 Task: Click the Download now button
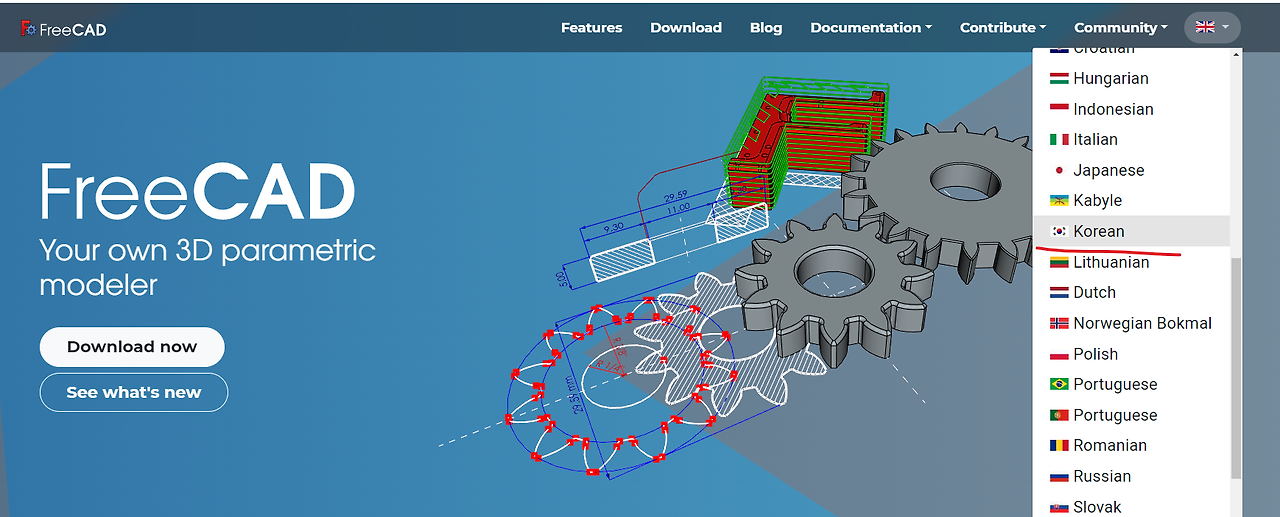coord(132,347)
